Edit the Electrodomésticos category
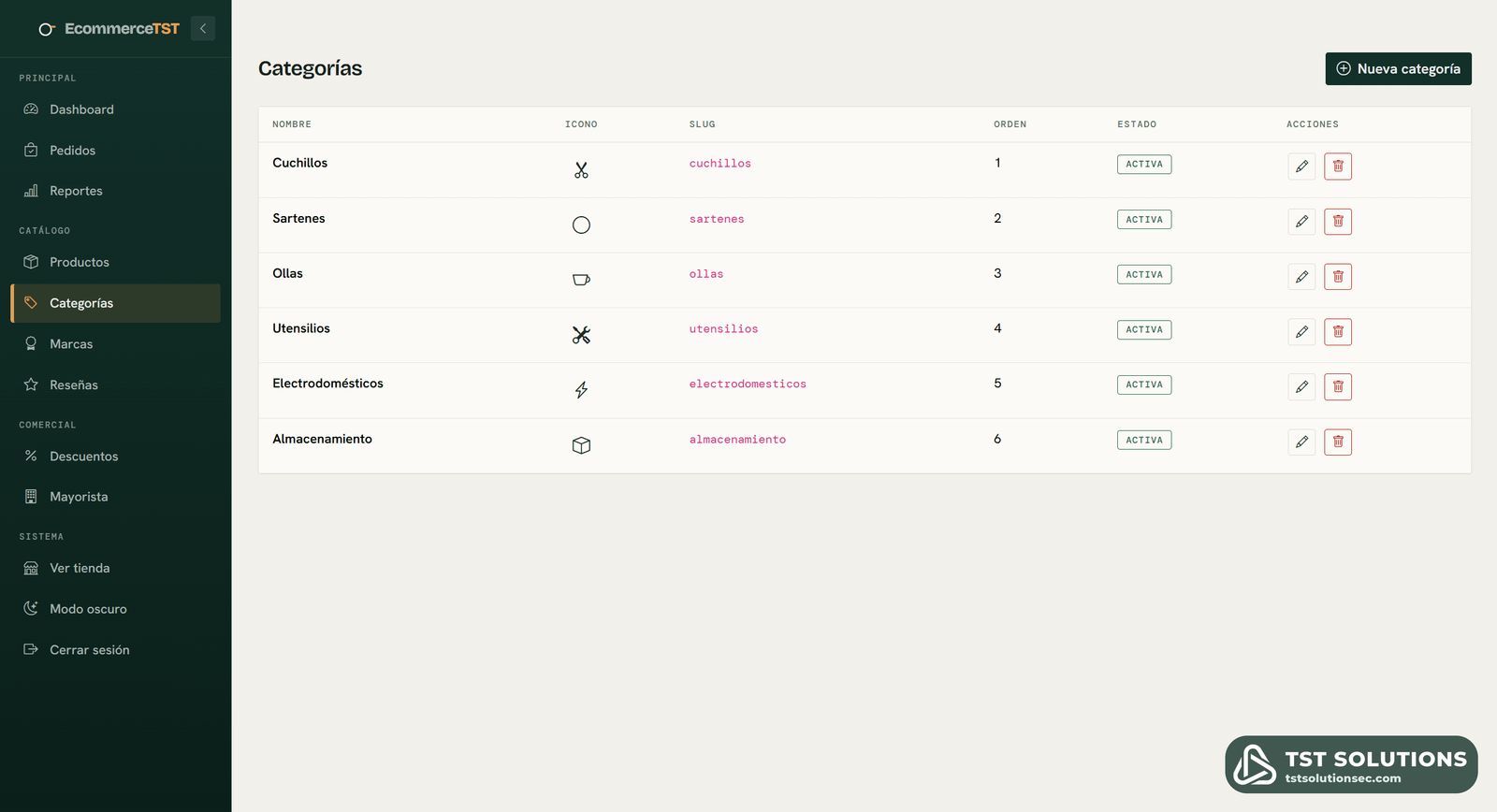 (x=1301, y=387)
